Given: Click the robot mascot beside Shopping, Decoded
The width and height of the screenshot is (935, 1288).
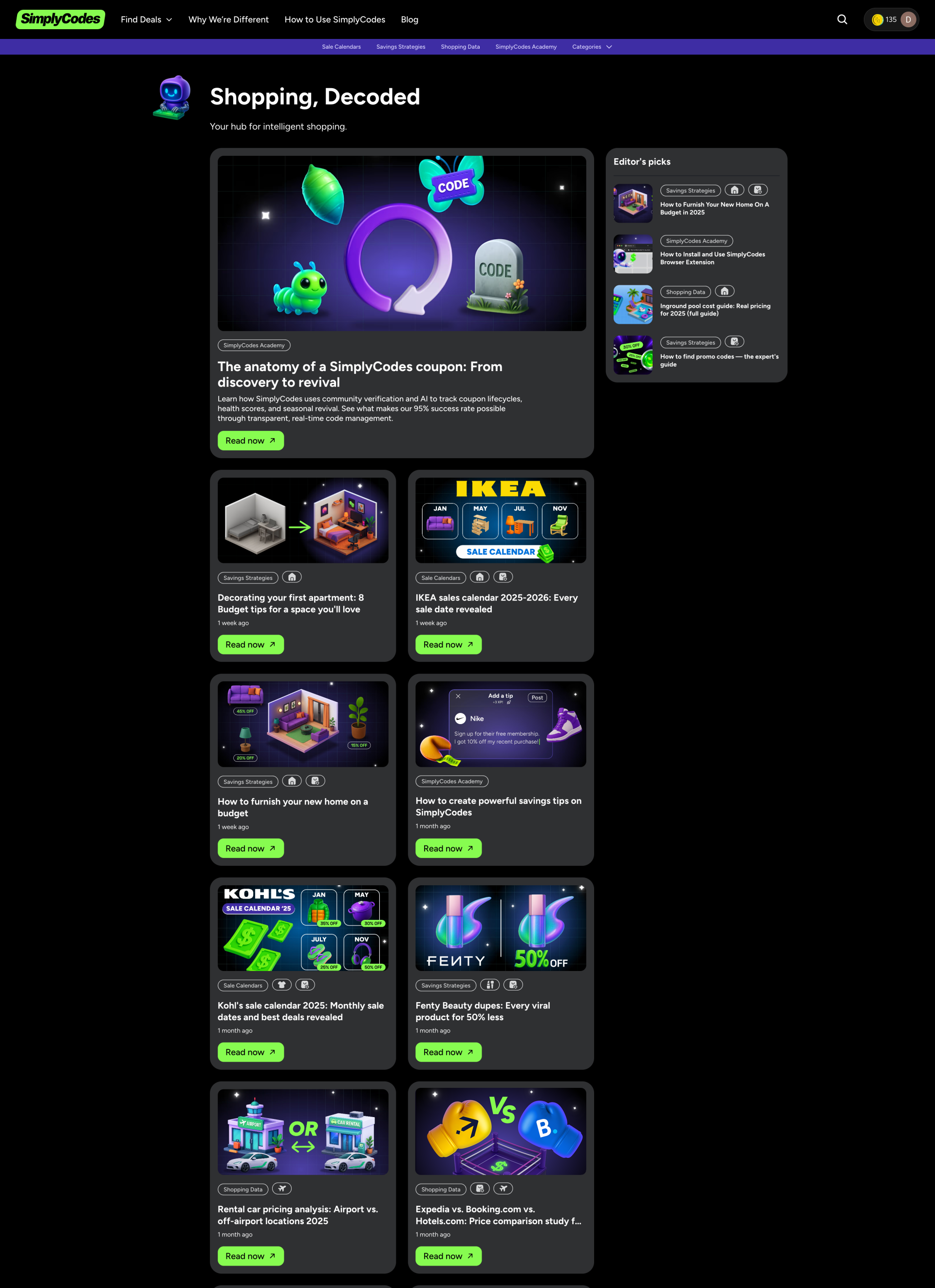Looking at the screenshot, I should (173, 98).
